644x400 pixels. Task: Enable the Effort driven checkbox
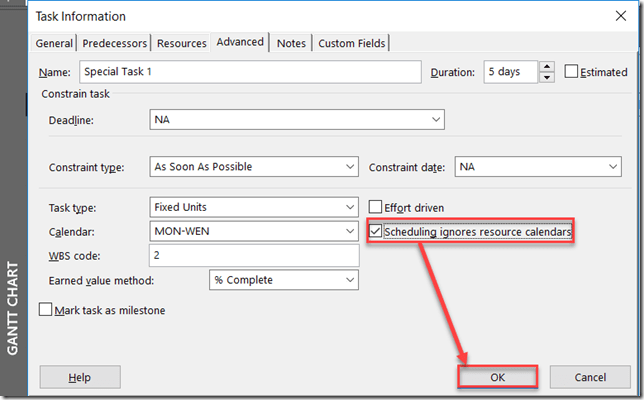[377, 207]
